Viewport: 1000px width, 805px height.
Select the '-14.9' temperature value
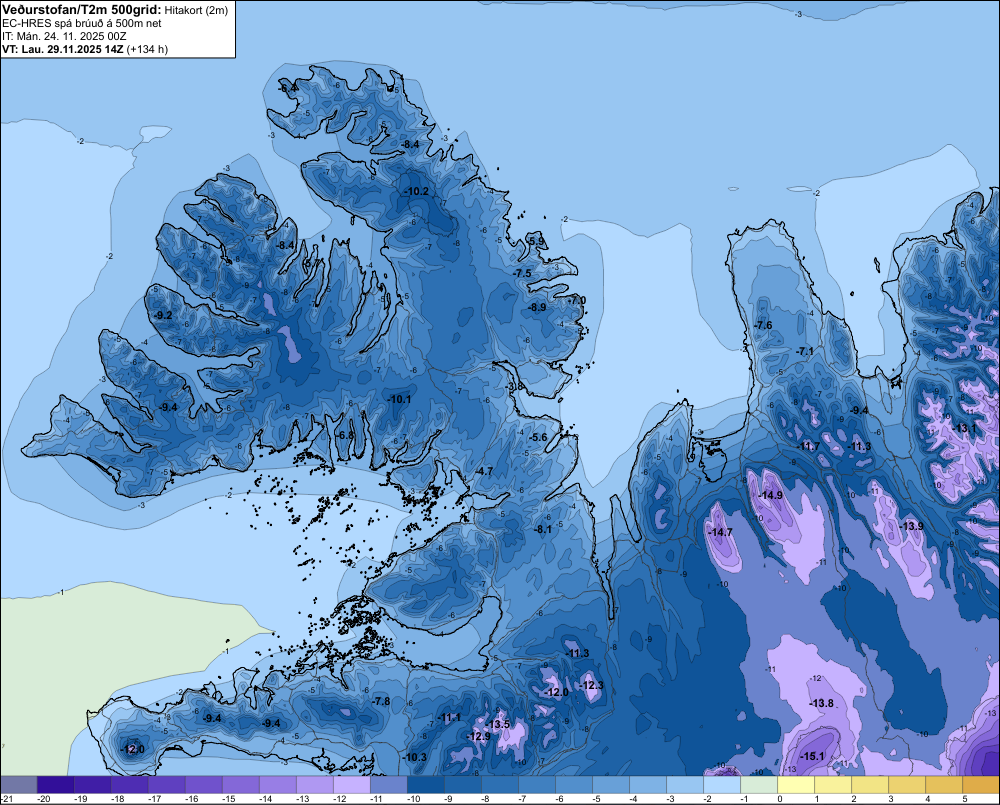(x=770, y=496)
